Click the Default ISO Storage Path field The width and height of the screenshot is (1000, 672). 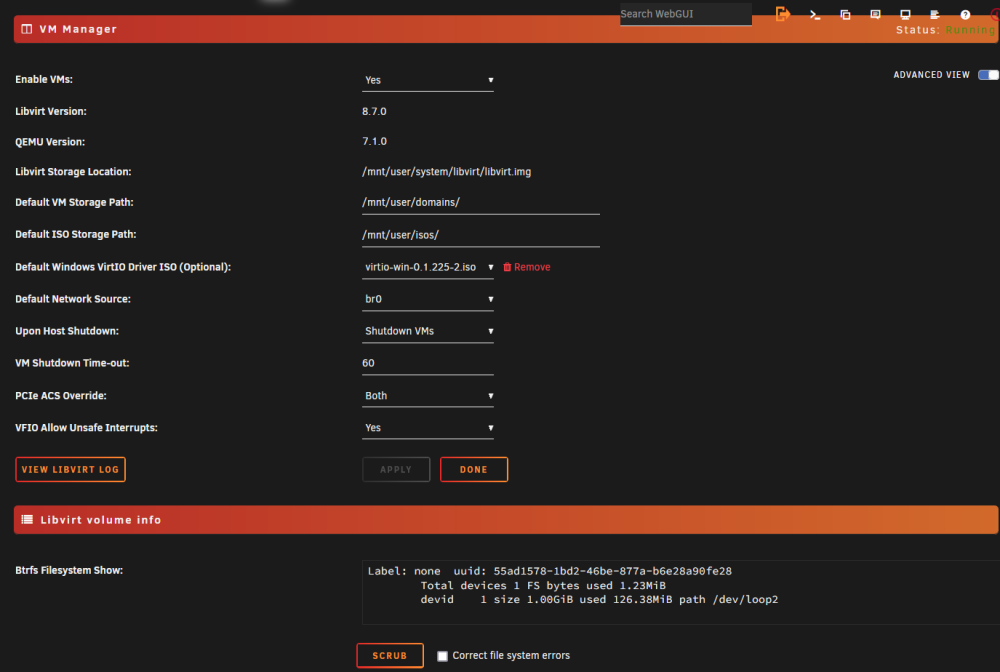coord(481,235)
